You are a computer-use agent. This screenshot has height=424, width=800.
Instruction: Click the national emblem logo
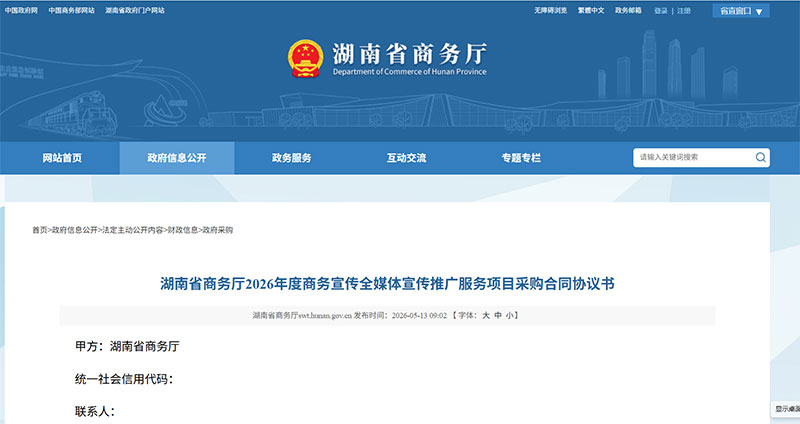305,59
